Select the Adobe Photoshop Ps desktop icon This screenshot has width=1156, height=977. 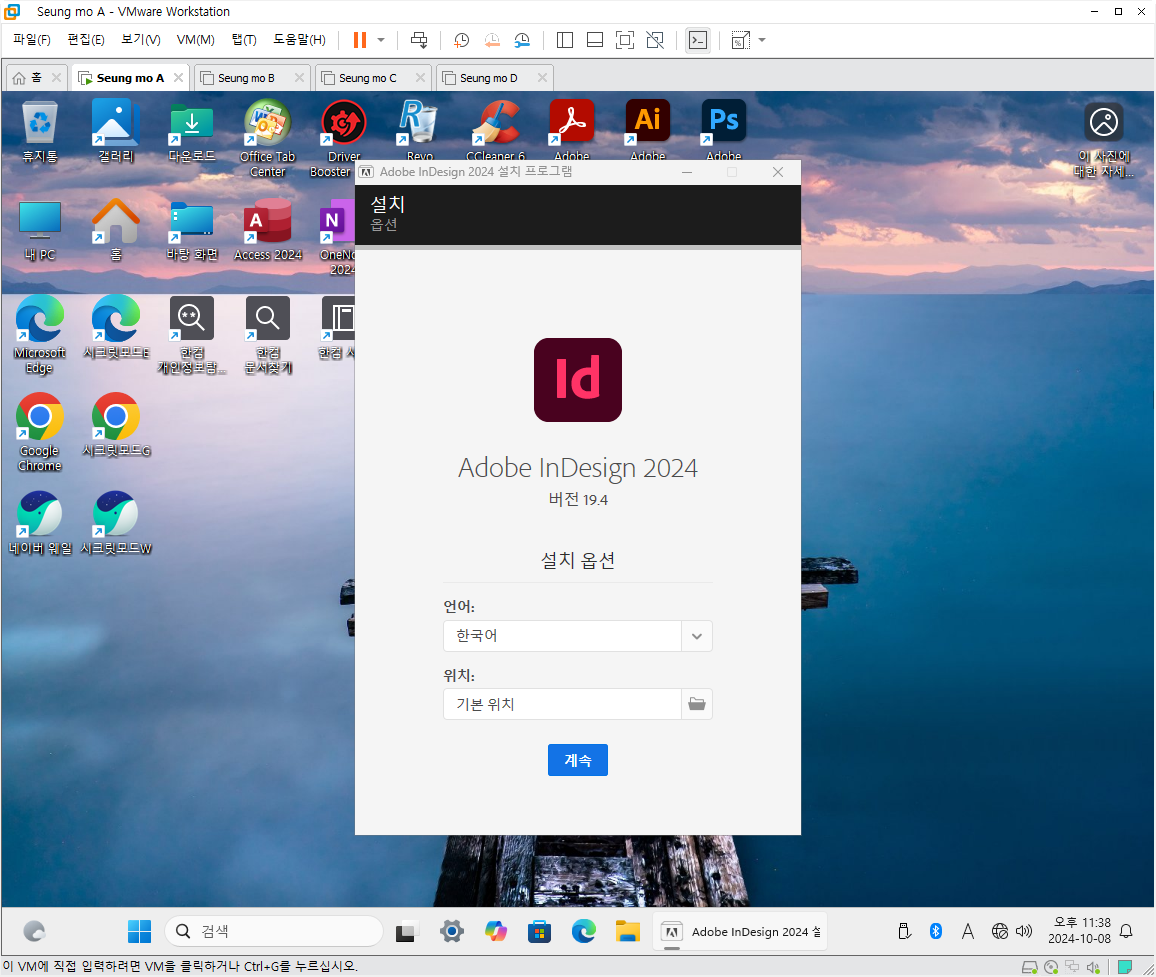point(723,131)
